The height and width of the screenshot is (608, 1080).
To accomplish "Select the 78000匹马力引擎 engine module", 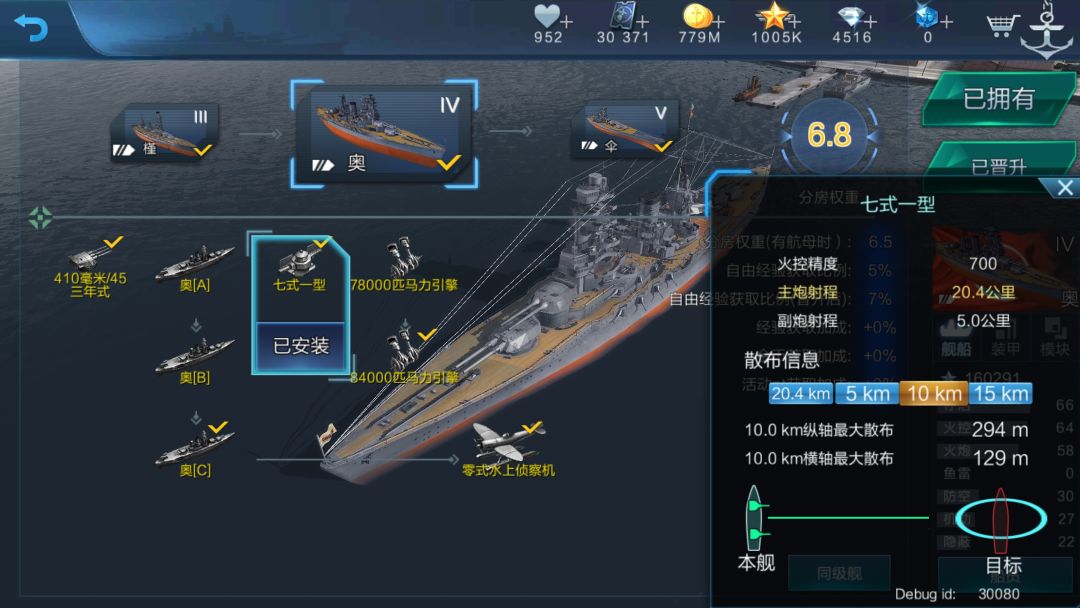I will tap(404, 266).
